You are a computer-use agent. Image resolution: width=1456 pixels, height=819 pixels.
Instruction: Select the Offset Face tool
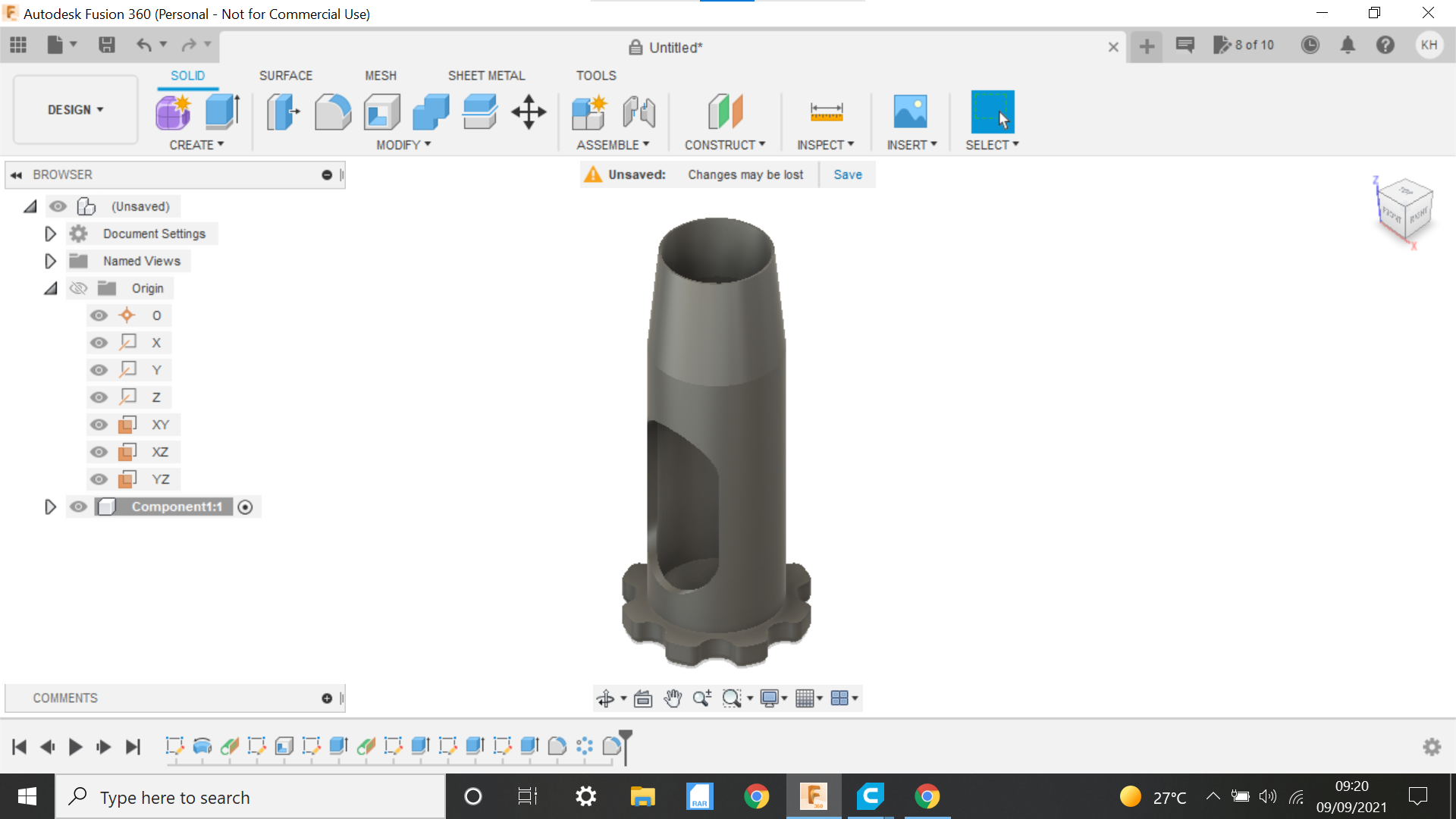pos(480,112)
